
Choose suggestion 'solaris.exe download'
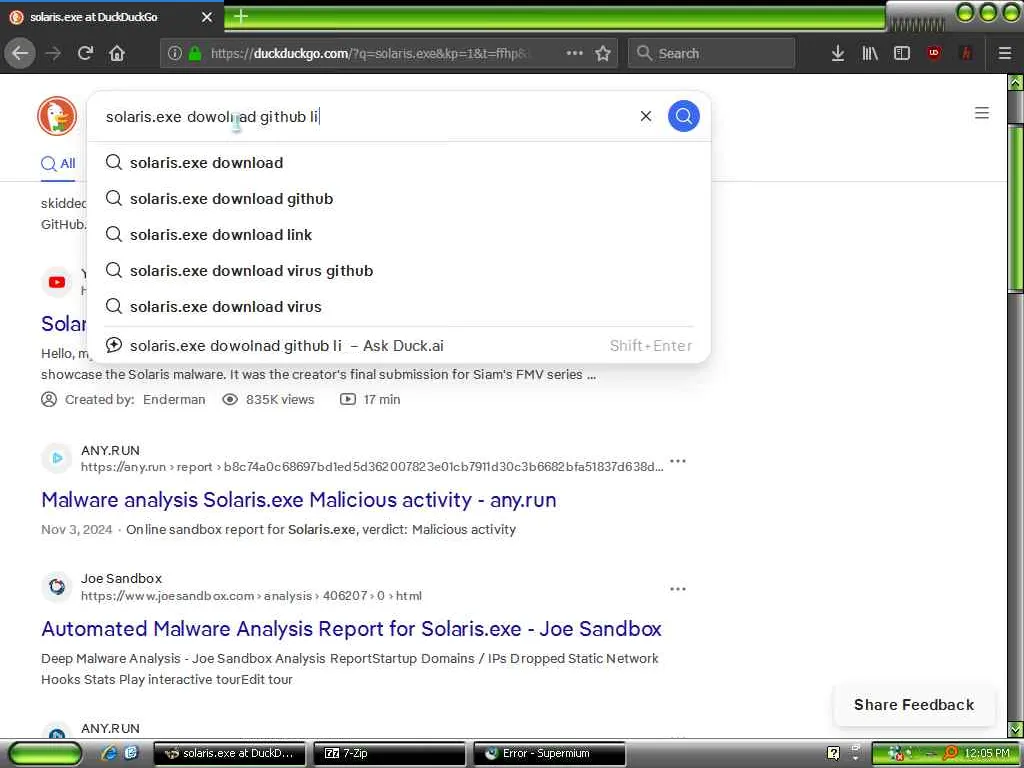pyautogui.click(x=398, y=163)
